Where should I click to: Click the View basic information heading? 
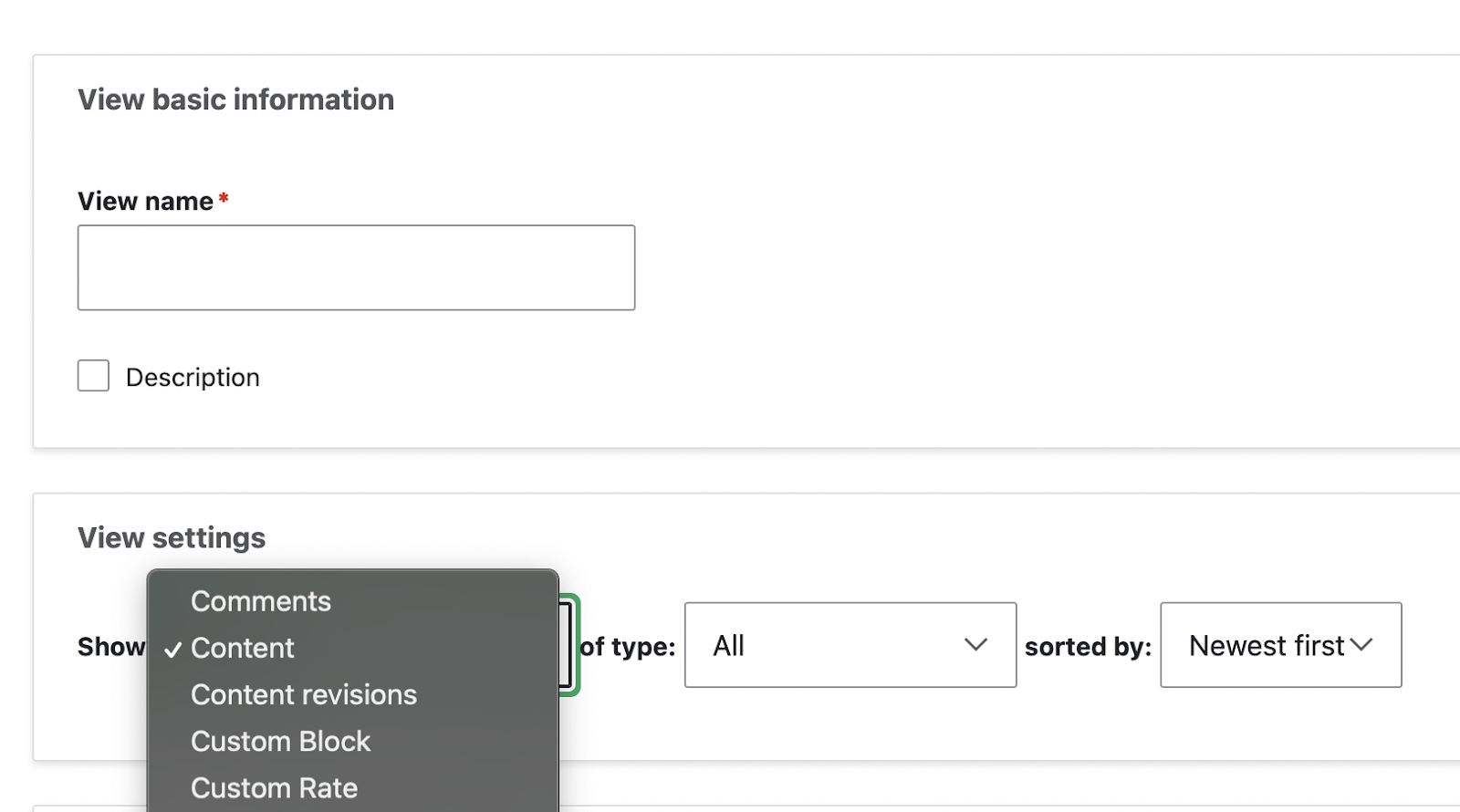click(x=235, y=99)
